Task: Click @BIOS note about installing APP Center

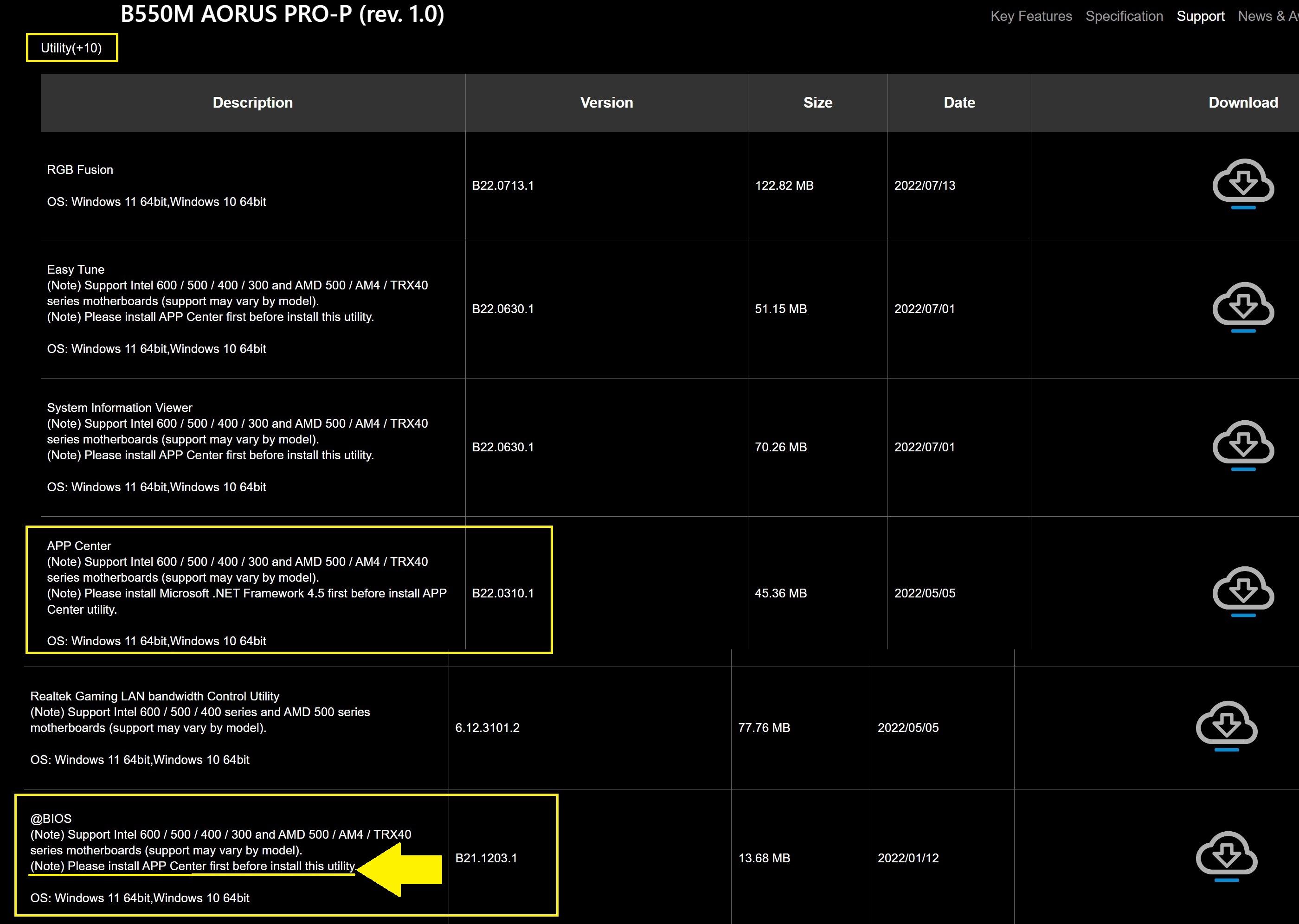Action: tap(193, 866)
